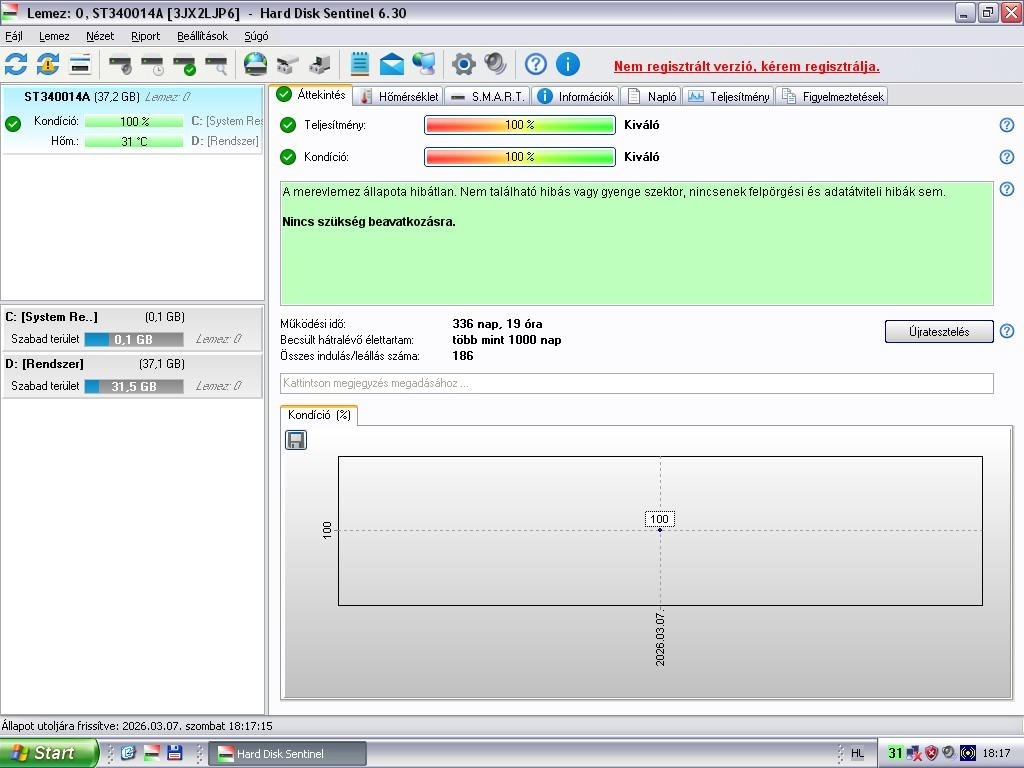This screenshot has height=768, width=1024.
Task: Click the D: [Rendszer] partition header
Action: 44,364
